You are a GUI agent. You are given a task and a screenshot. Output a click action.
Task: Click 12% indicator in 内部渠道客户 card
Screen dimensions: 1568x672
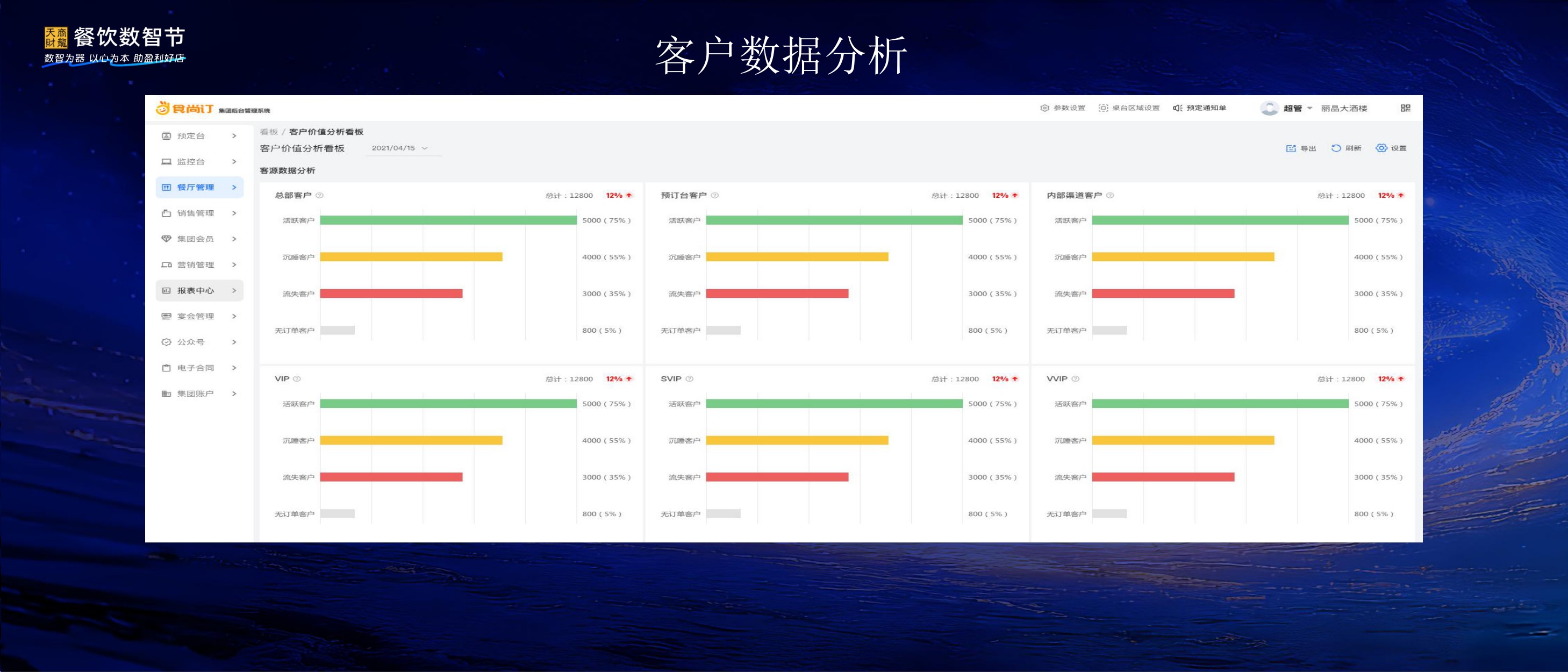coord(1391,195)
